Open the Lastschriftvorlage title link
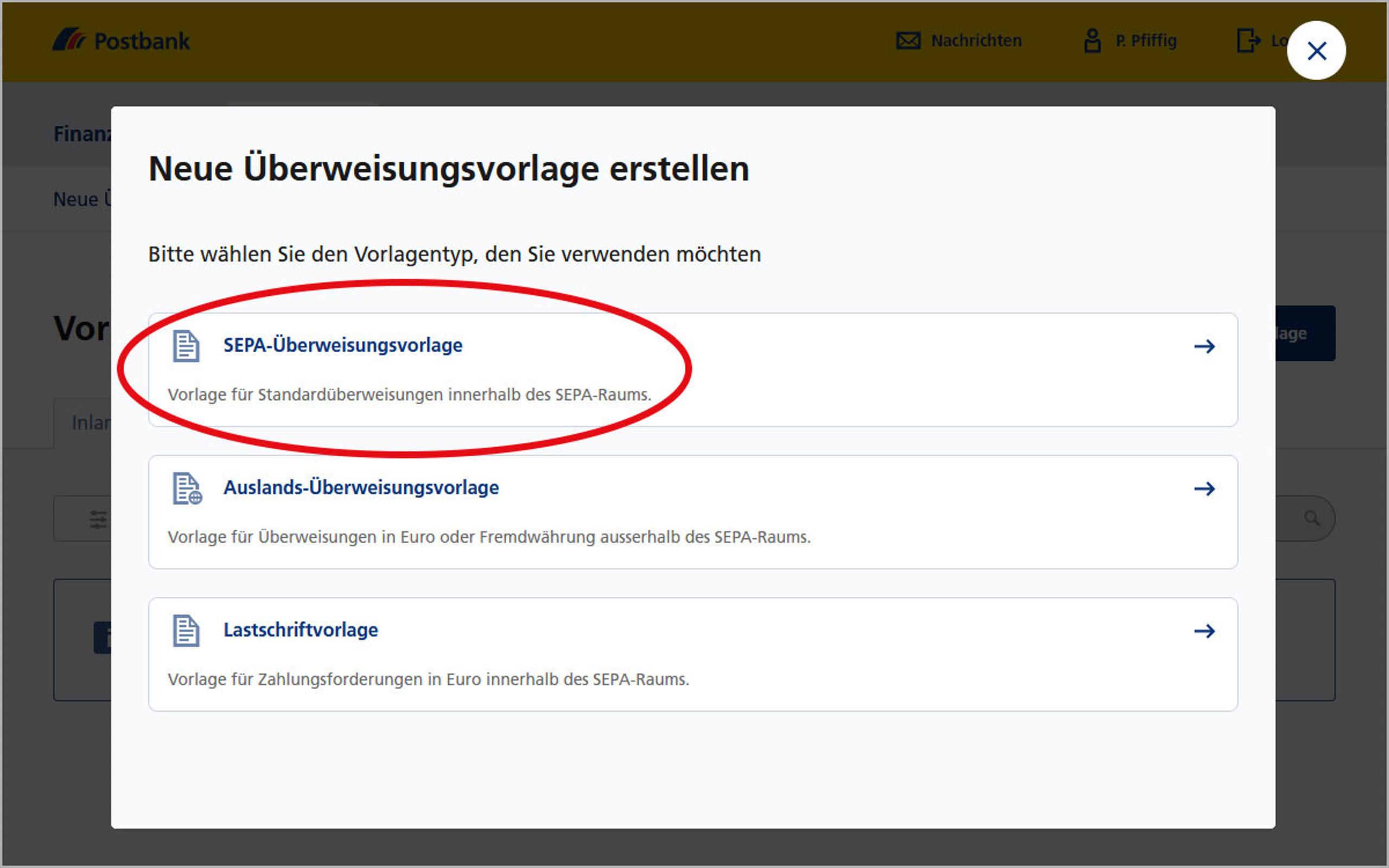 (301, 630)
